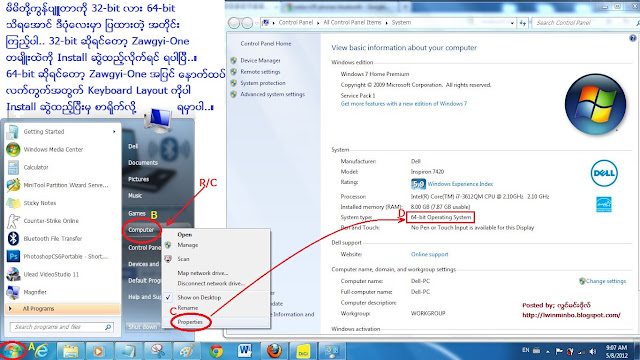The height and width of the screenshot is (360, 640).
Task: Click Control Panel Home link
Action: tap(266, 44)
